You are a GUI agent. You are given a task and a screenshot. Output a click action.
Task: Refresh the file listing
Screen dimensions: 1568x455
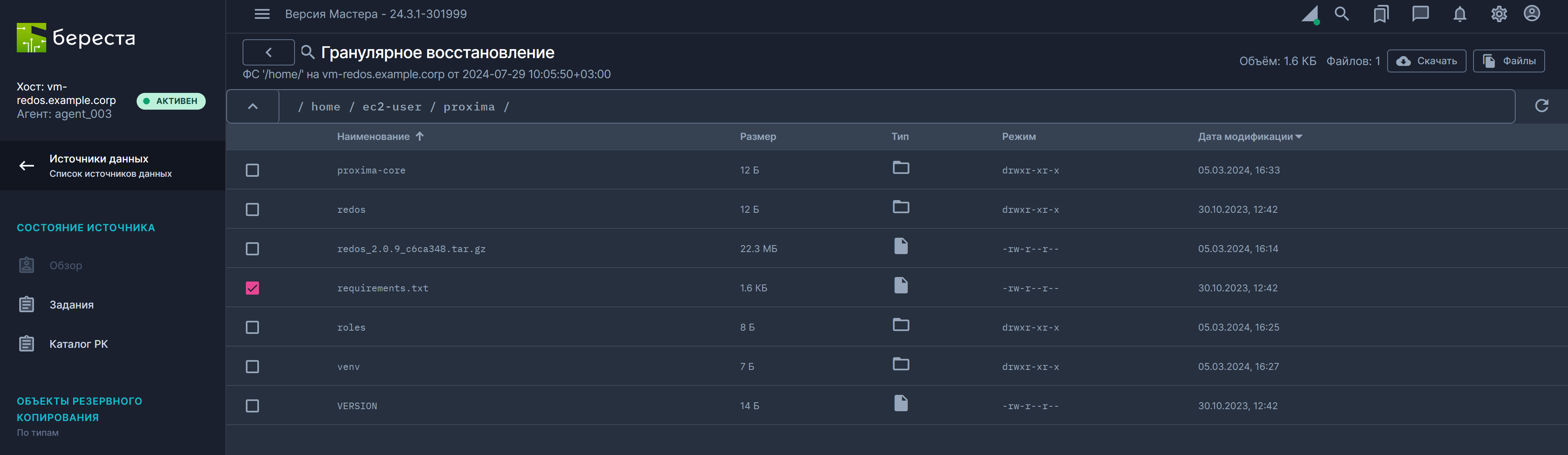(x=1541, y=106)
